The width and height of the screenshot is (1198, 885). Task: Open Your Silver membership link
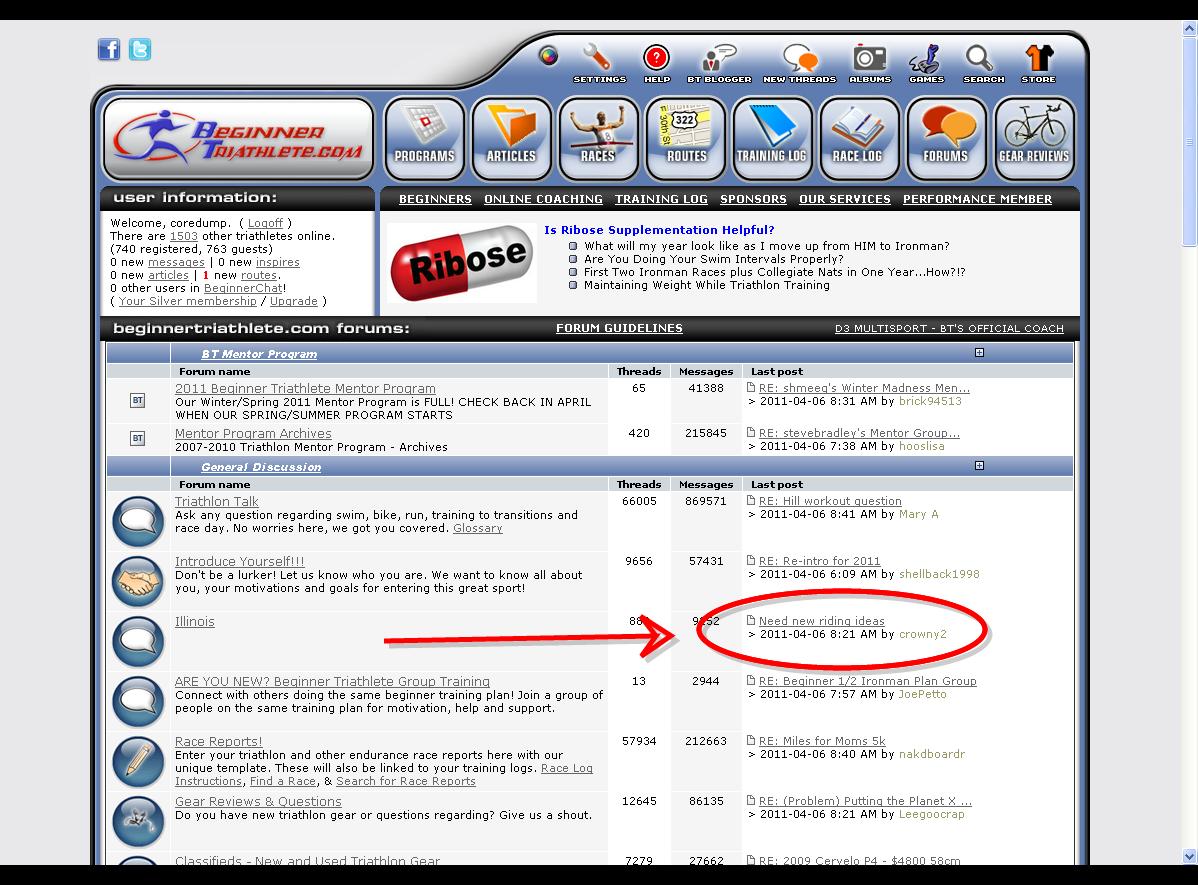click(187, 301)
